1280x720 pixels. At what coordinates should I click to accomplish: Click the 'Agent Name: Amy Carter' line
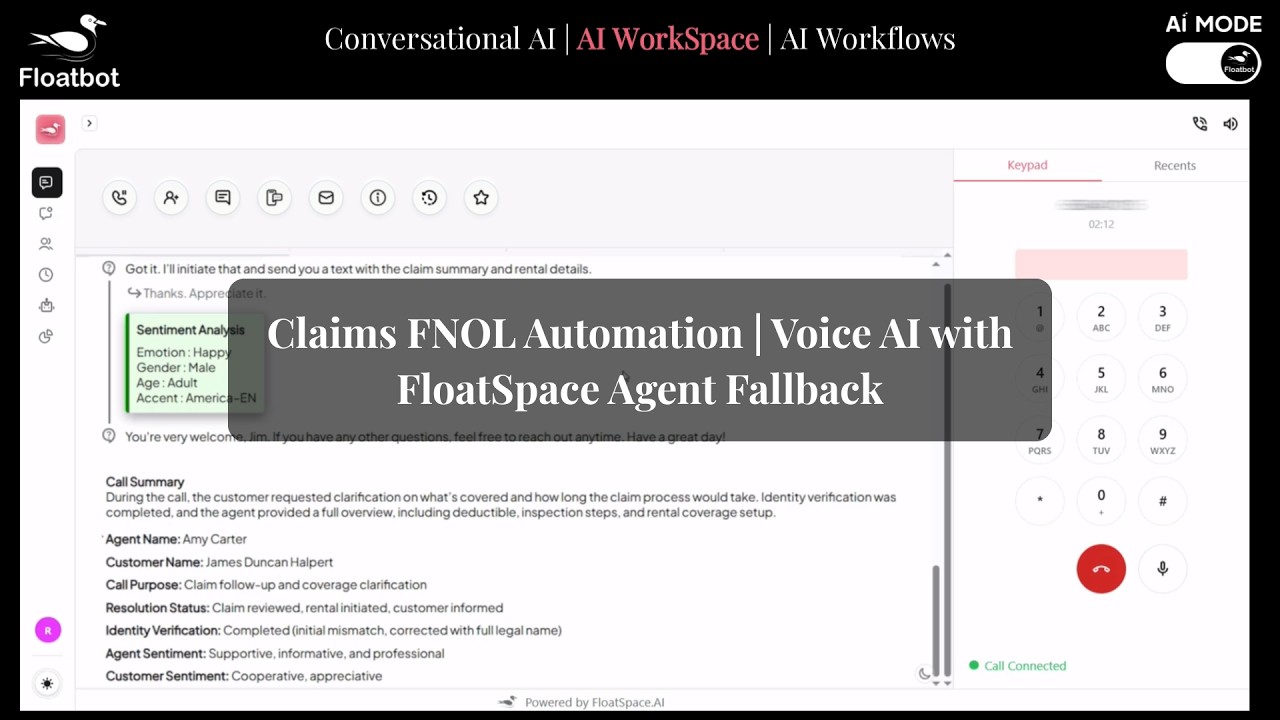176,539
